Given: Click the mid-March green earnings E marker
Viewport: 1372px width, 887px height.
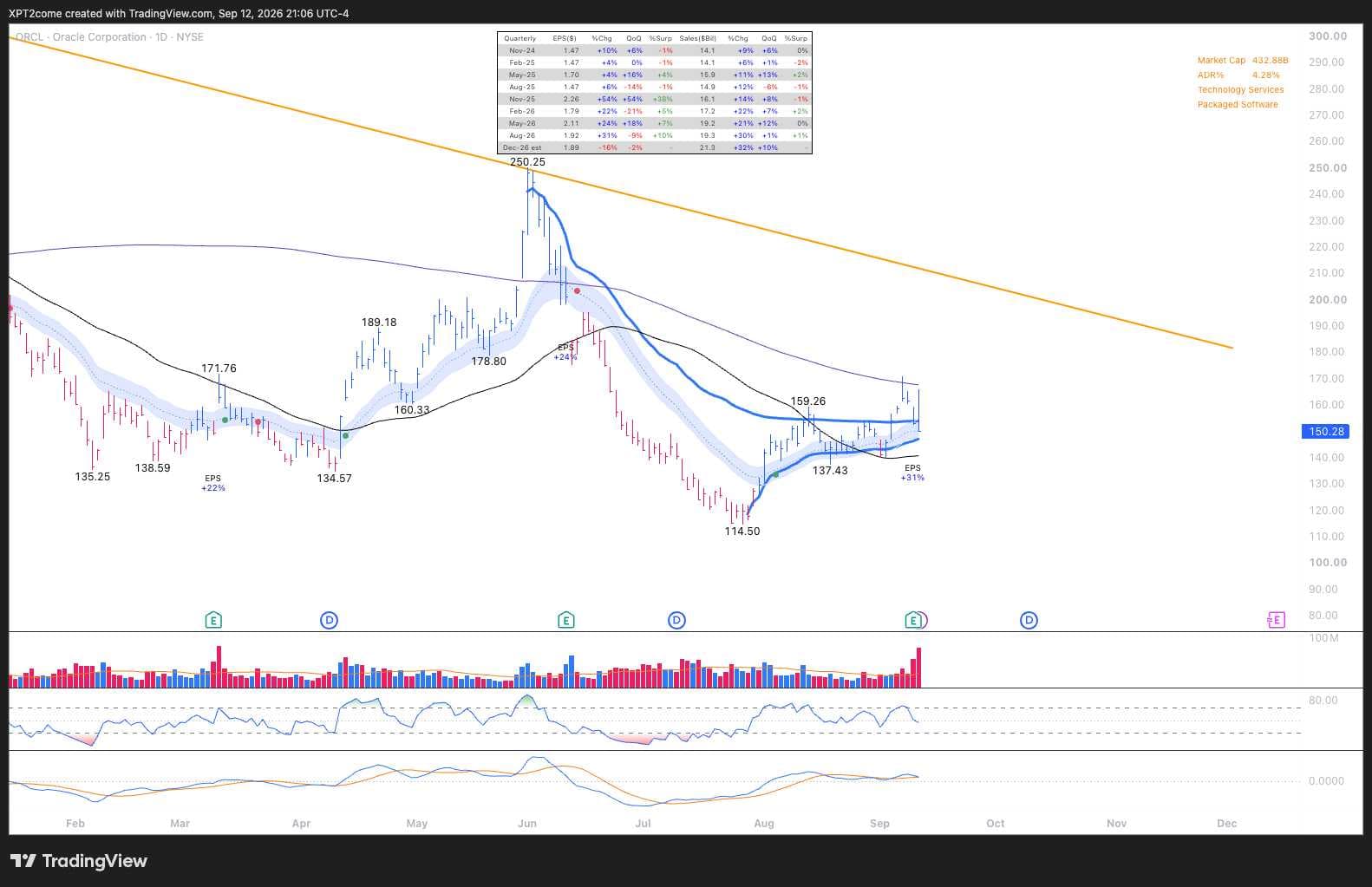Looking at the screenshot, I should pos(213,620).
